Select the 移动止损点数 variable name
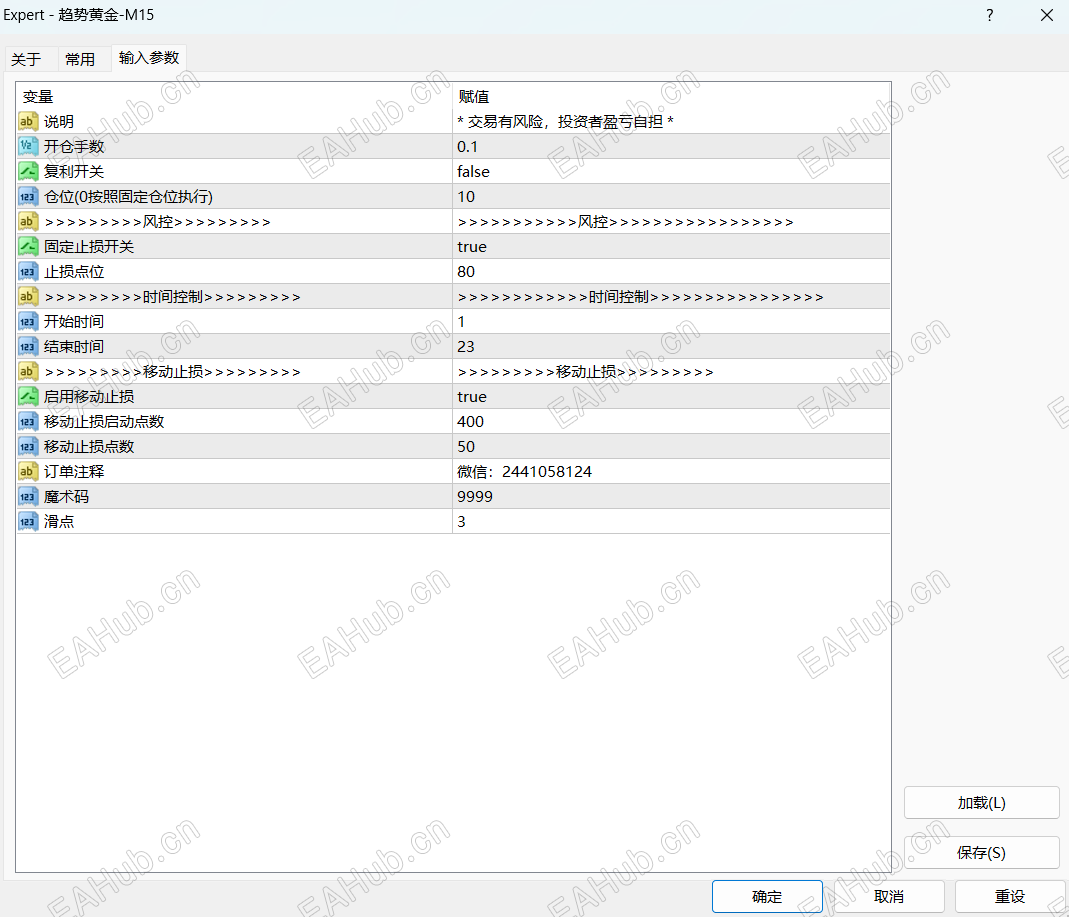This screenshot has width=1069, height=917. click(89, 446)
